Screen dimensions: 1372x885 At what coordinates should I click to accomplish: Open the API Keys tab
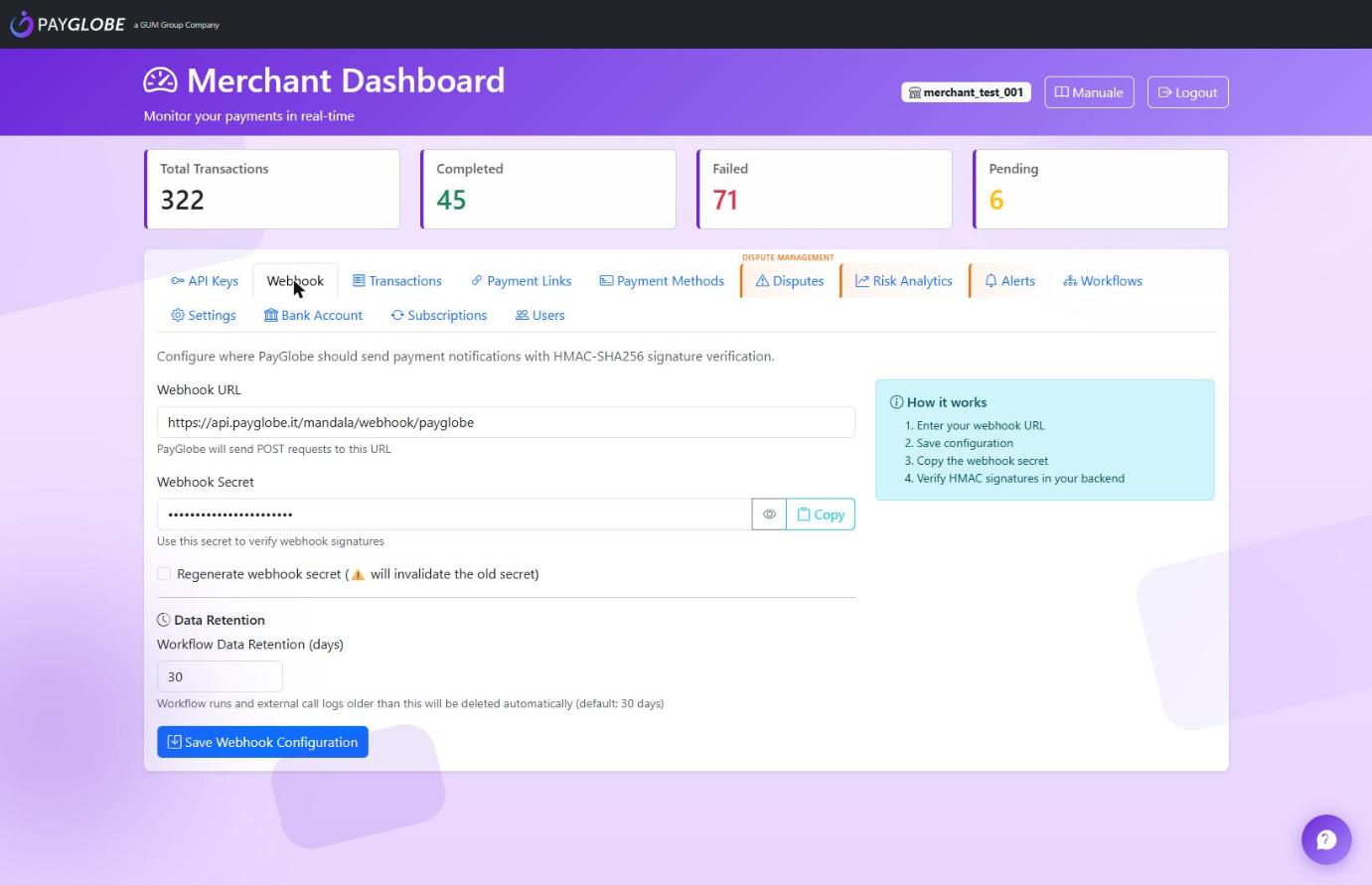[x=205, y=281]
